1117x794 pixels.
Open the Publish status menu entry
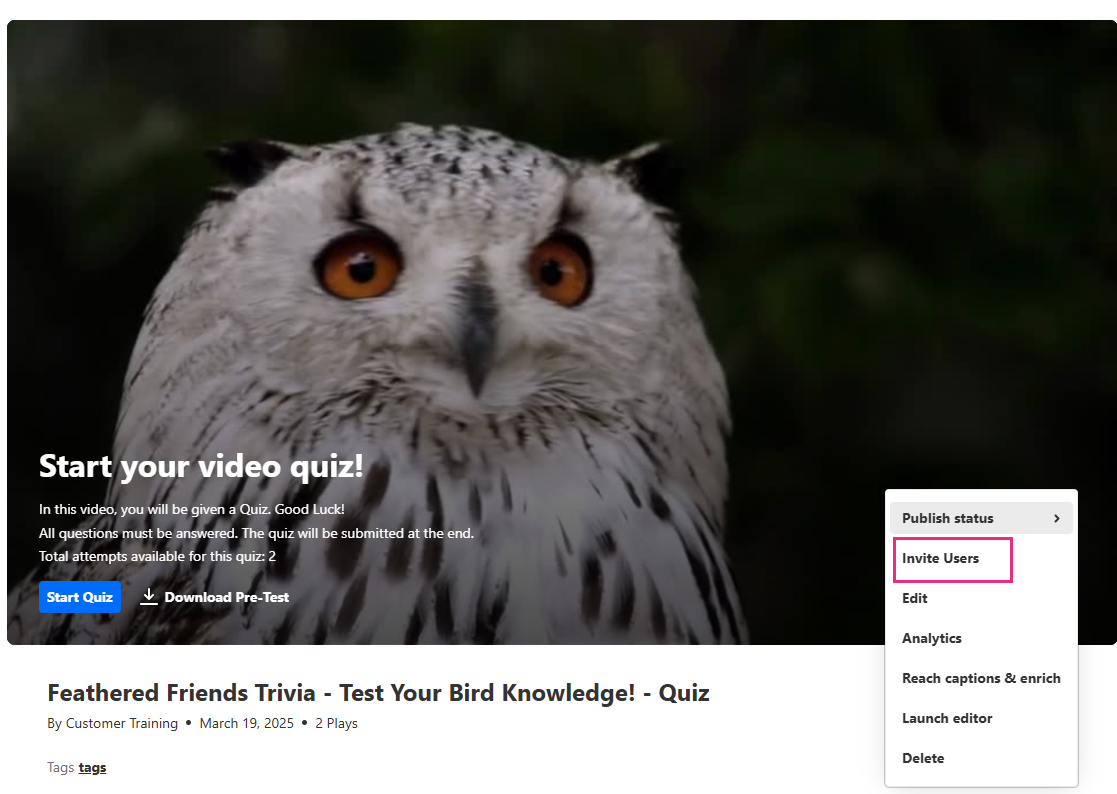(x=981, y=518)
